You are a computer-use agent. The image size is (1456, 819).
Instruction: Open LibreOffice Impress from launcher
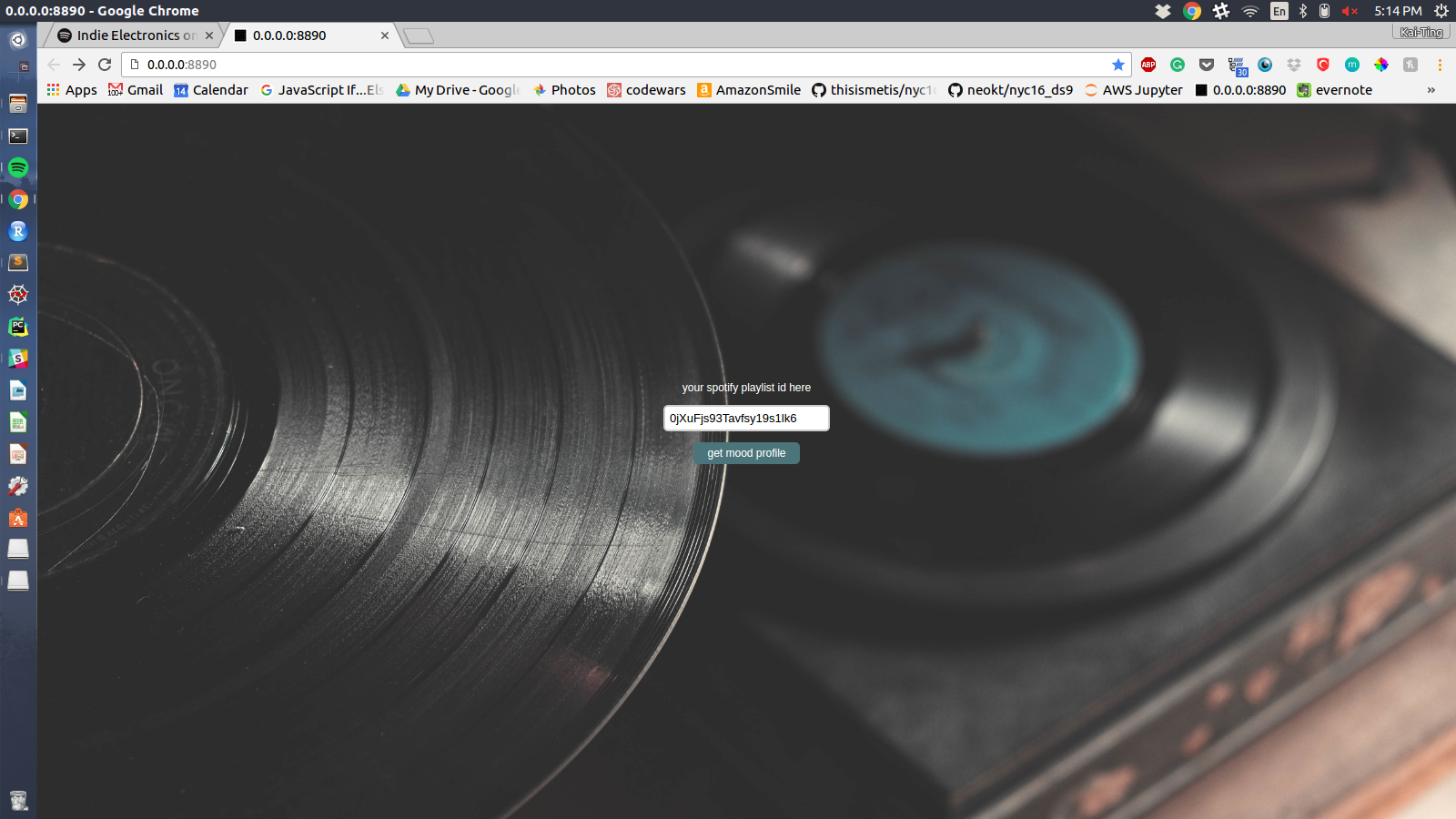point(18,454)
